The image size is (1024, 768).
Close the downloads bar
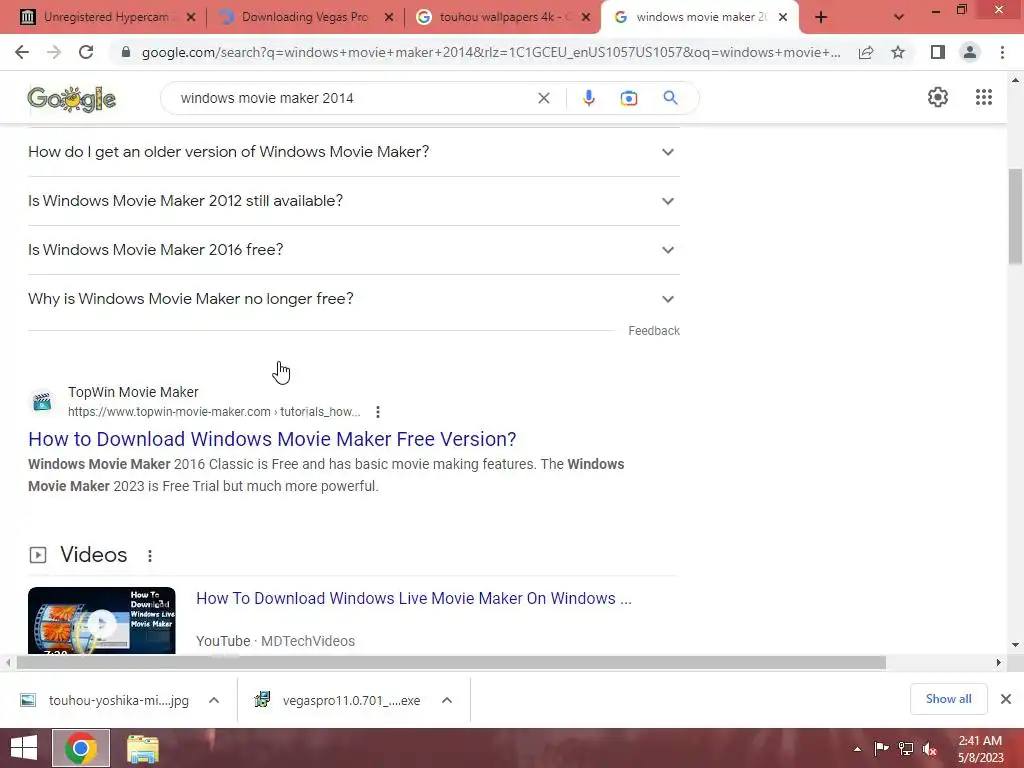(1006, 699)
